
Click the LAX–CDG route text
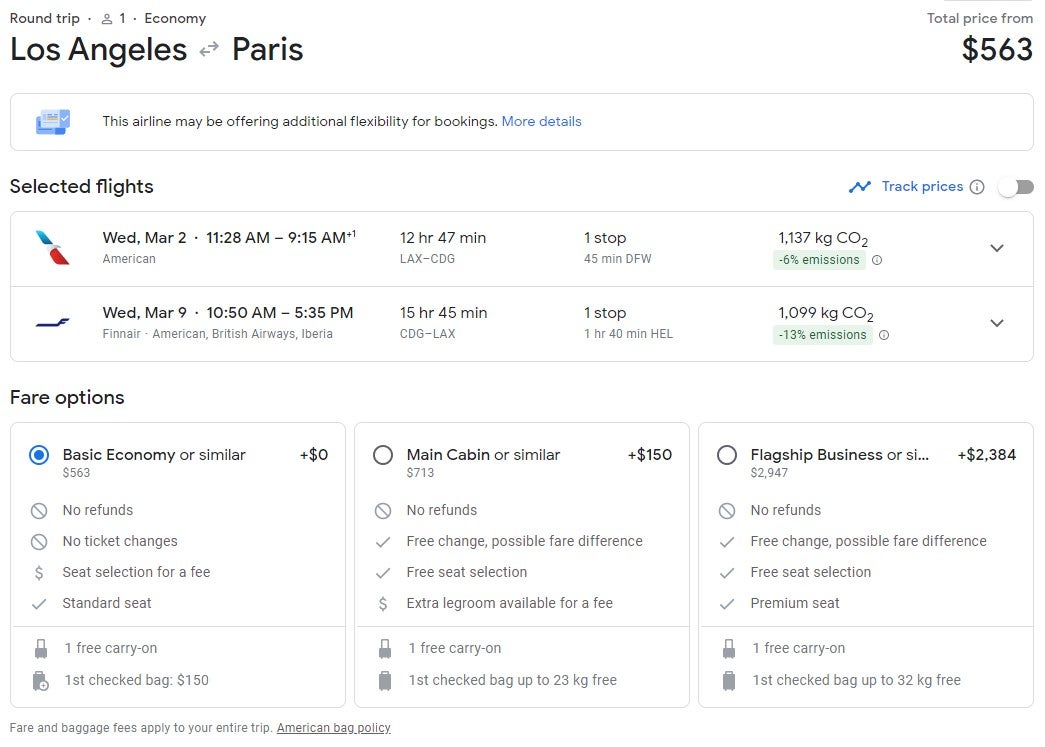pos(427,259)
